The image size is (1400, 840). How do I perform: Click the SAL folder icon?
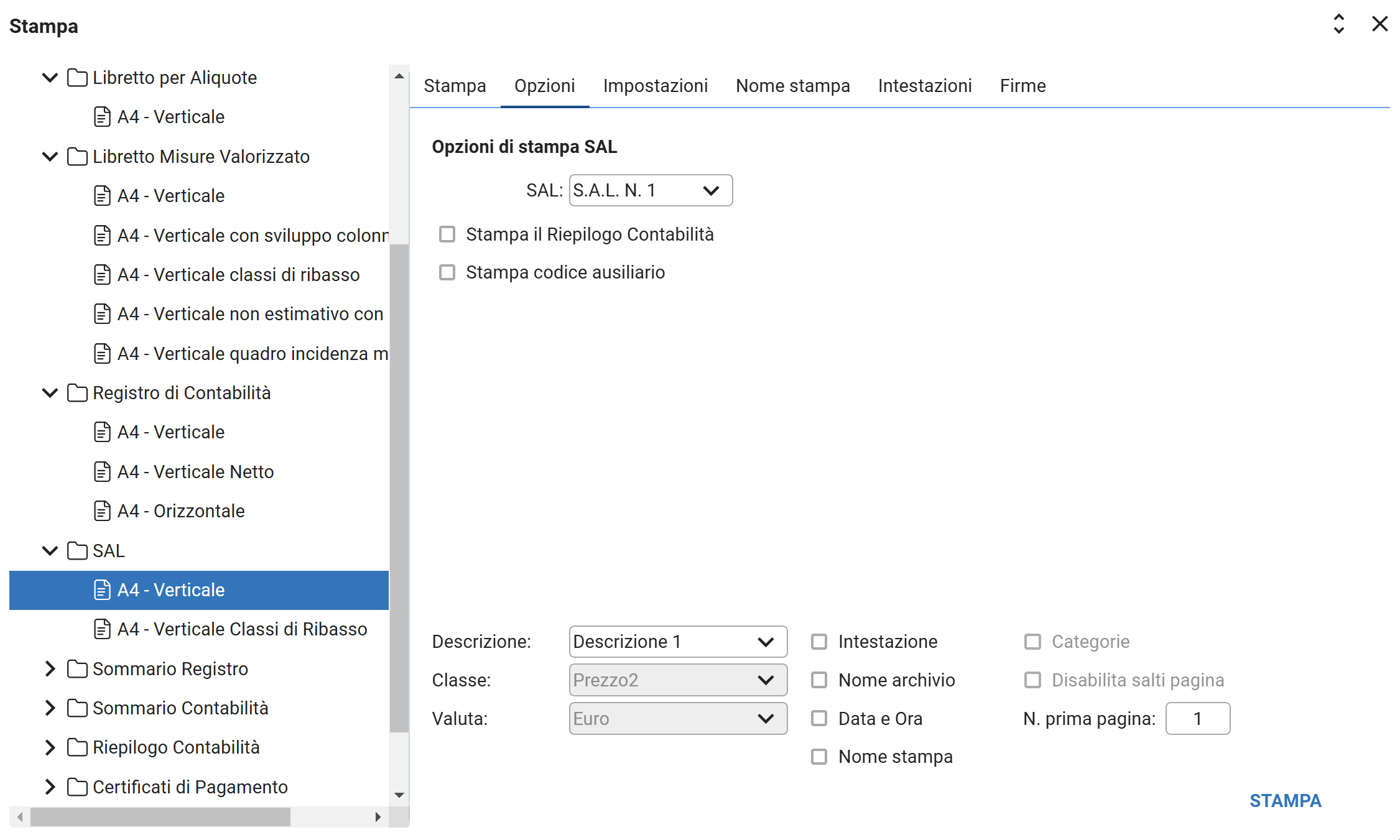tap(77, 551)
